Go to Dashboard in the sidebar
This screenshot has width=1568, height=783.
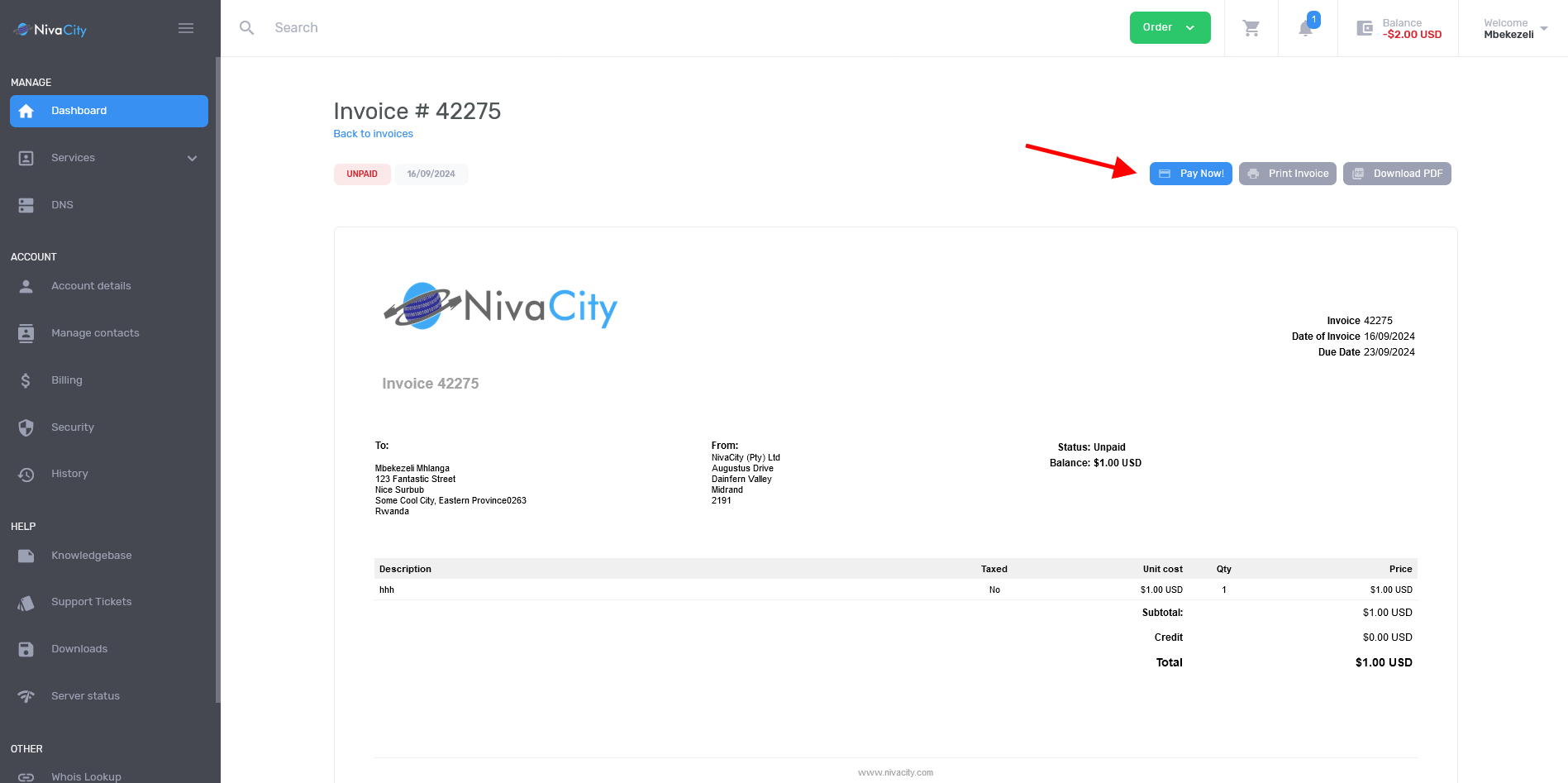point(109,111)
